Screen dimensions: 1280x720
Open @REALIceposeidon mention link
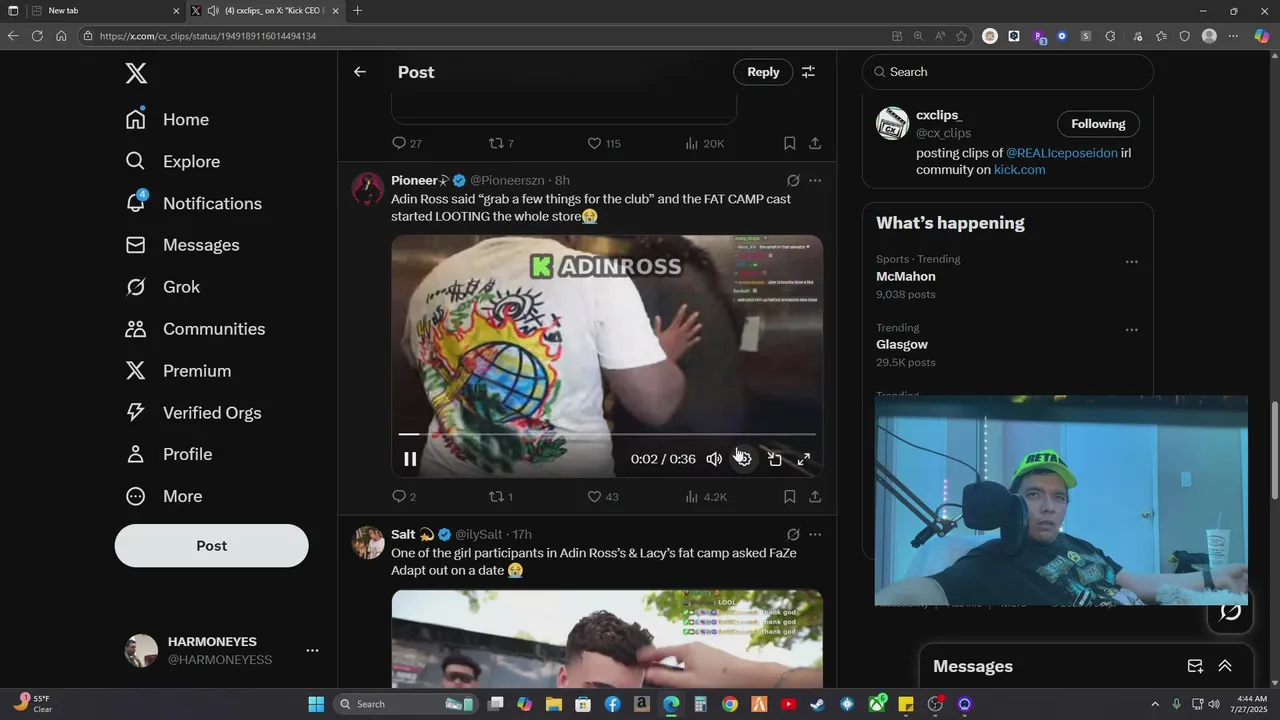[x=1061, y=153]
